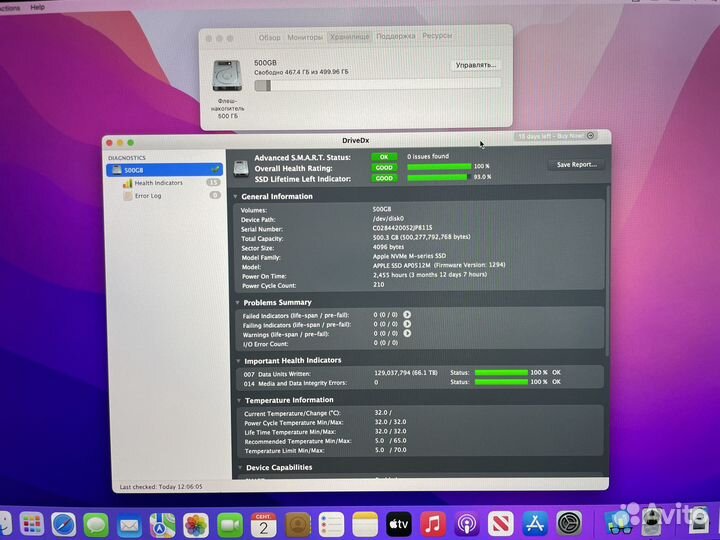Click the GOOD badge for SSD Lifetime Left
The image size is (720, 540).
384,178
